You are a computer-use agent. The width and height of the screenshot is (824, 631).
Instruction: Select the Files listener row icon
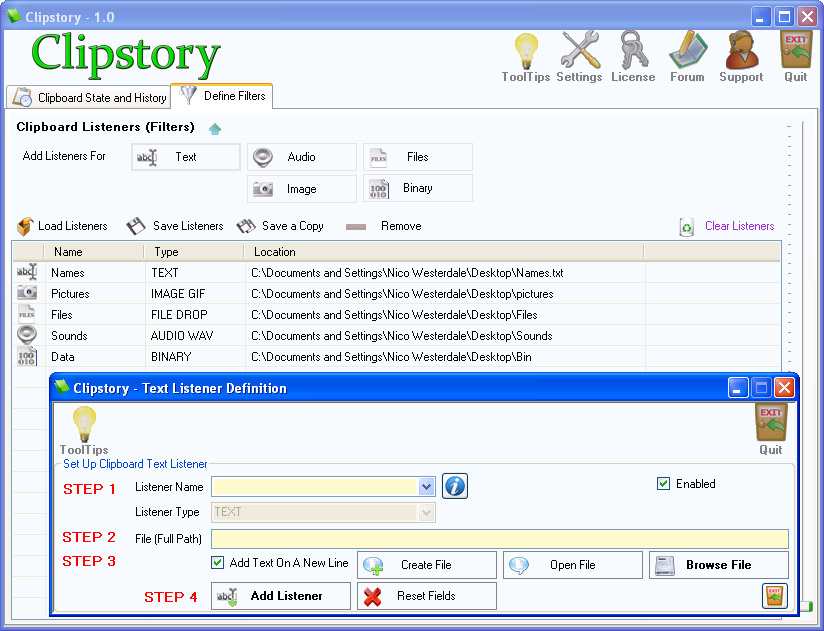[x=27, y=314]
